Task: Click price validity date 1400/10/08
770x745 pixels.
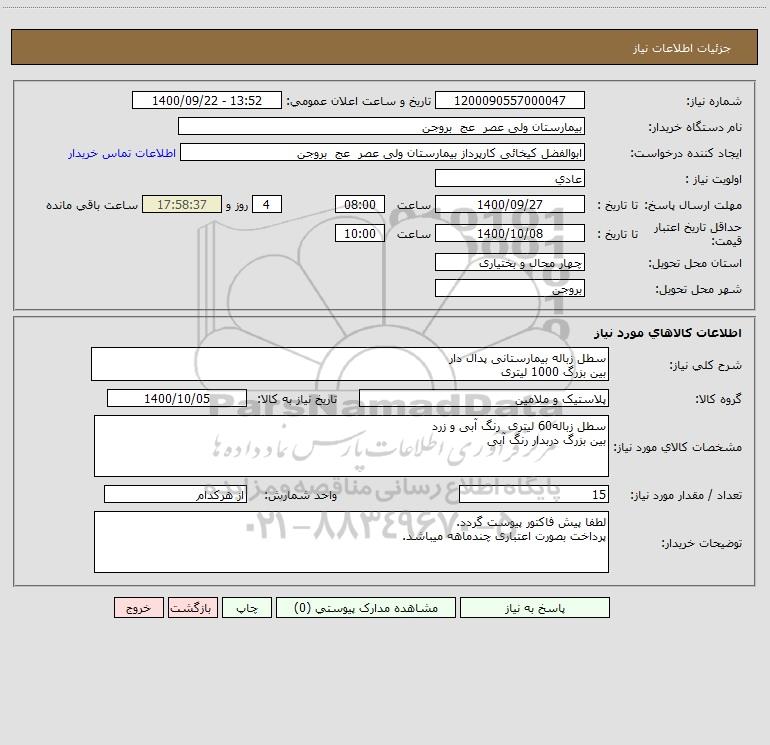Action: [x=510, y=233]
